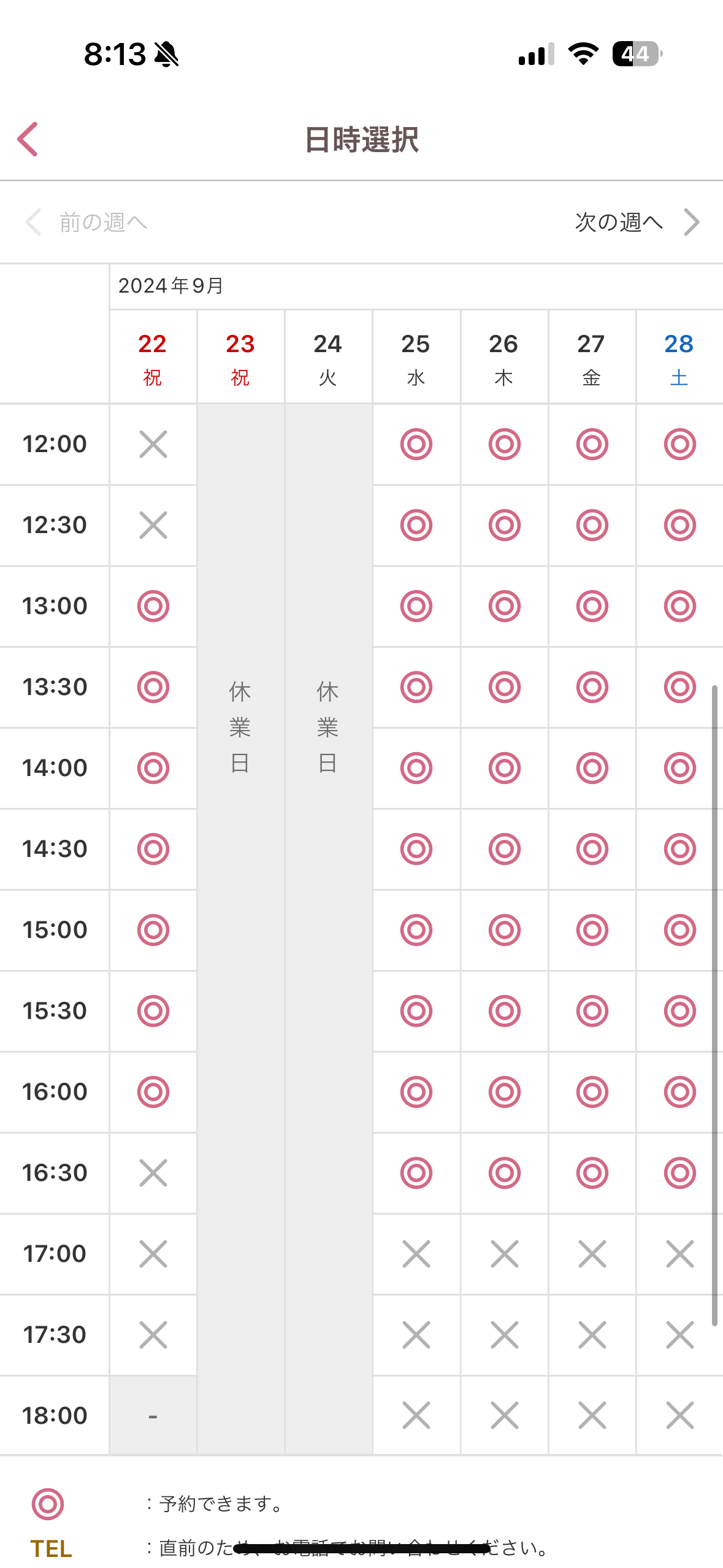This screenshot has width=723, height=1568.
Task: Book the 12:00 slot on Wednesday 25
Action: [x=416, y=444]
